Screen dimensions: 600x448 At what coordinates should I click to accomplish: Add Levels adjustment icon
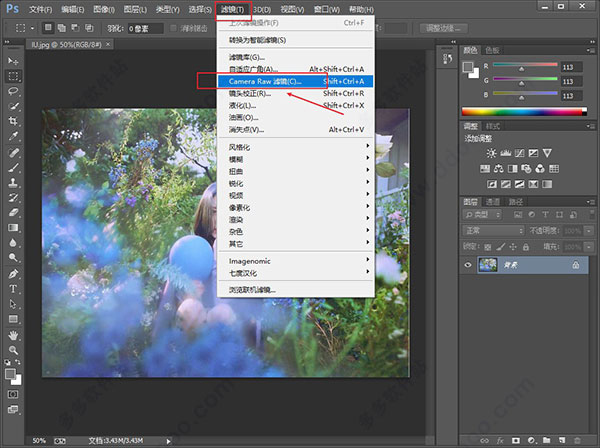[x=505, y=153]
